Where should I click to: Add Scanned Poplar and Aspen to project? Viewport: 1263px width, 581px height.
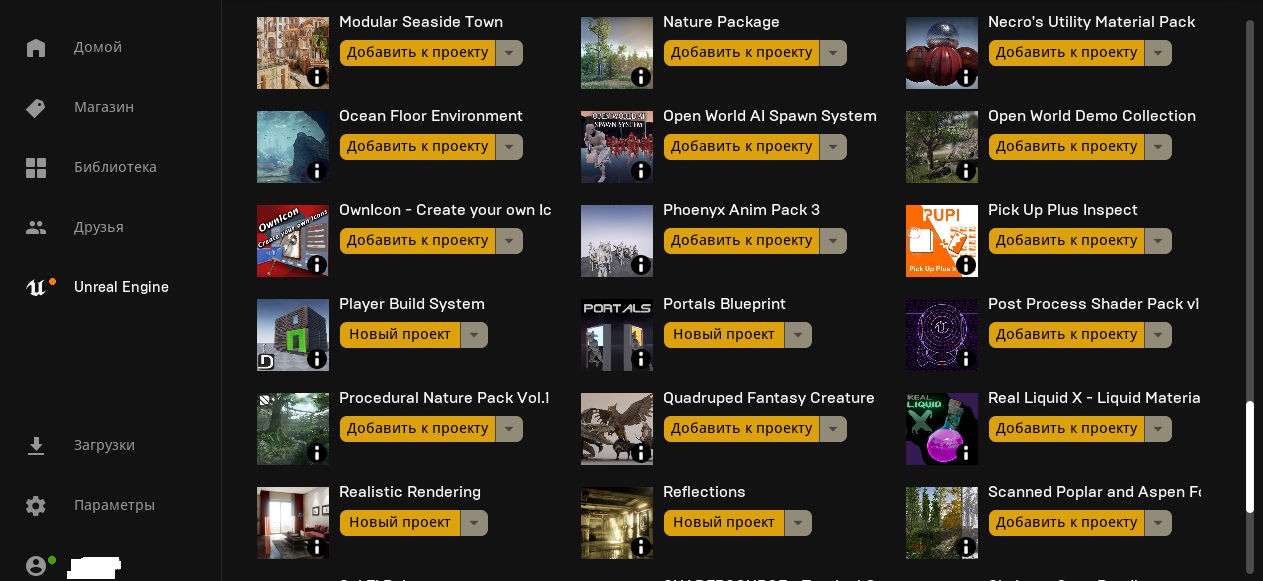(x=1066, y=522)
